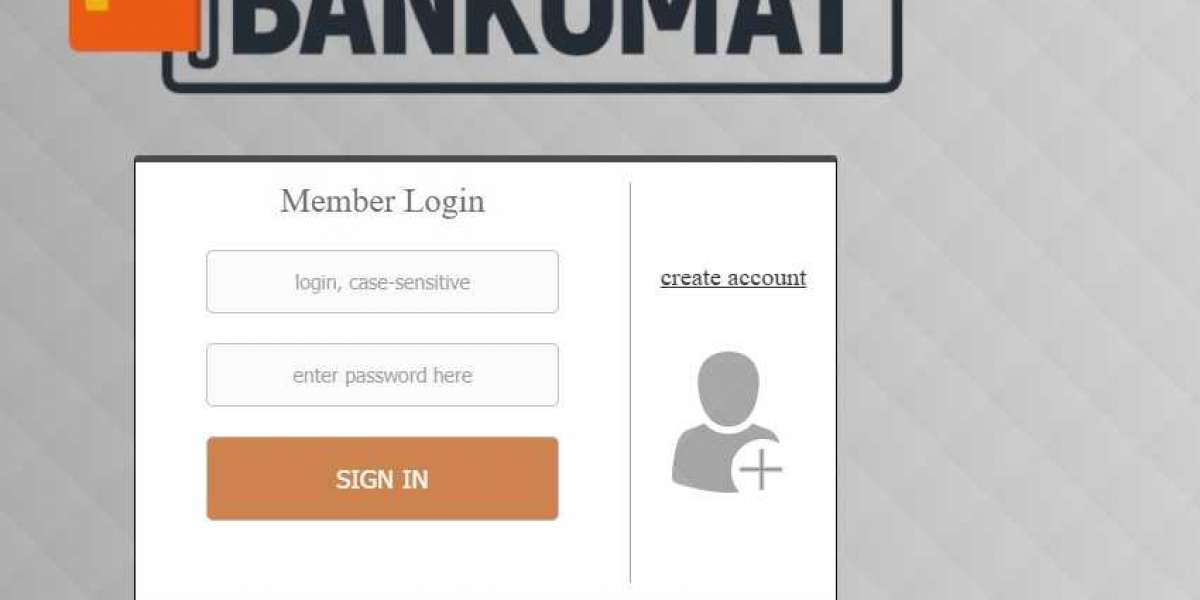Click the rounded frame outlining the BANKOMAT logo

pyautogui.click(x=532, y=88)
